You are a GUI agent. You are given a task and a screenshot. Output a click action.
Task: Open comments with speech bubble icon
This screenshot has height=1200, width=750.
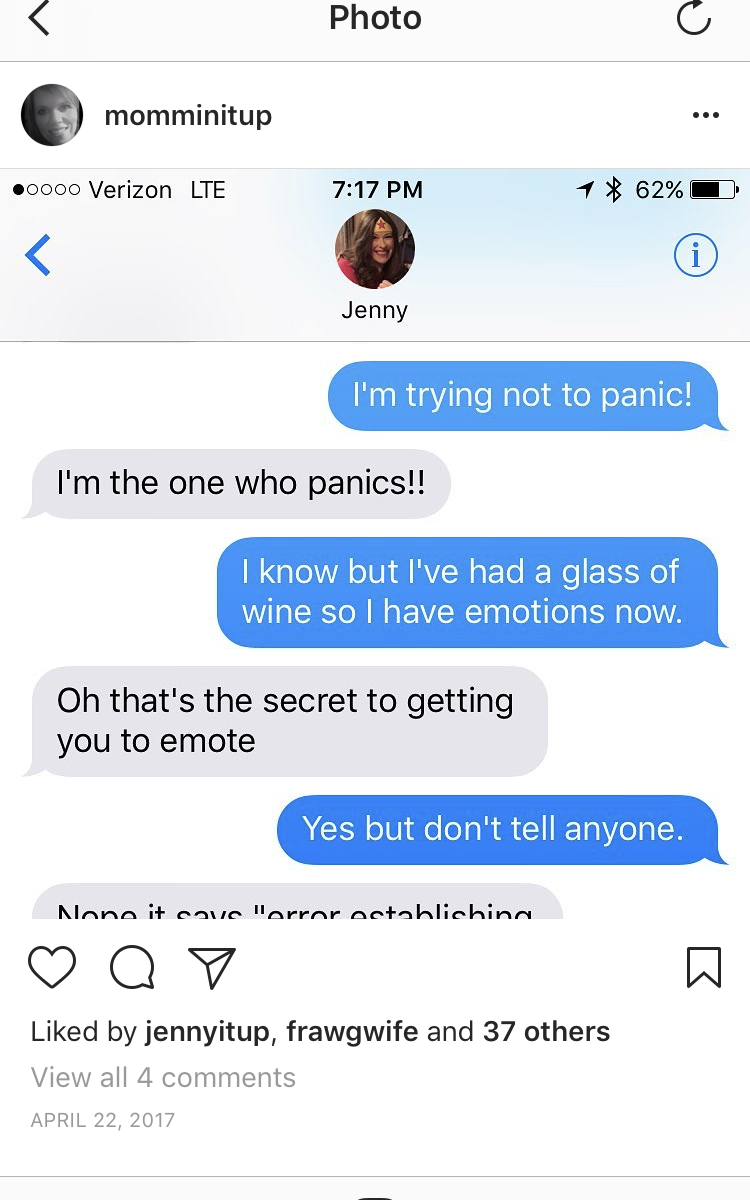[x=132, y=967]
